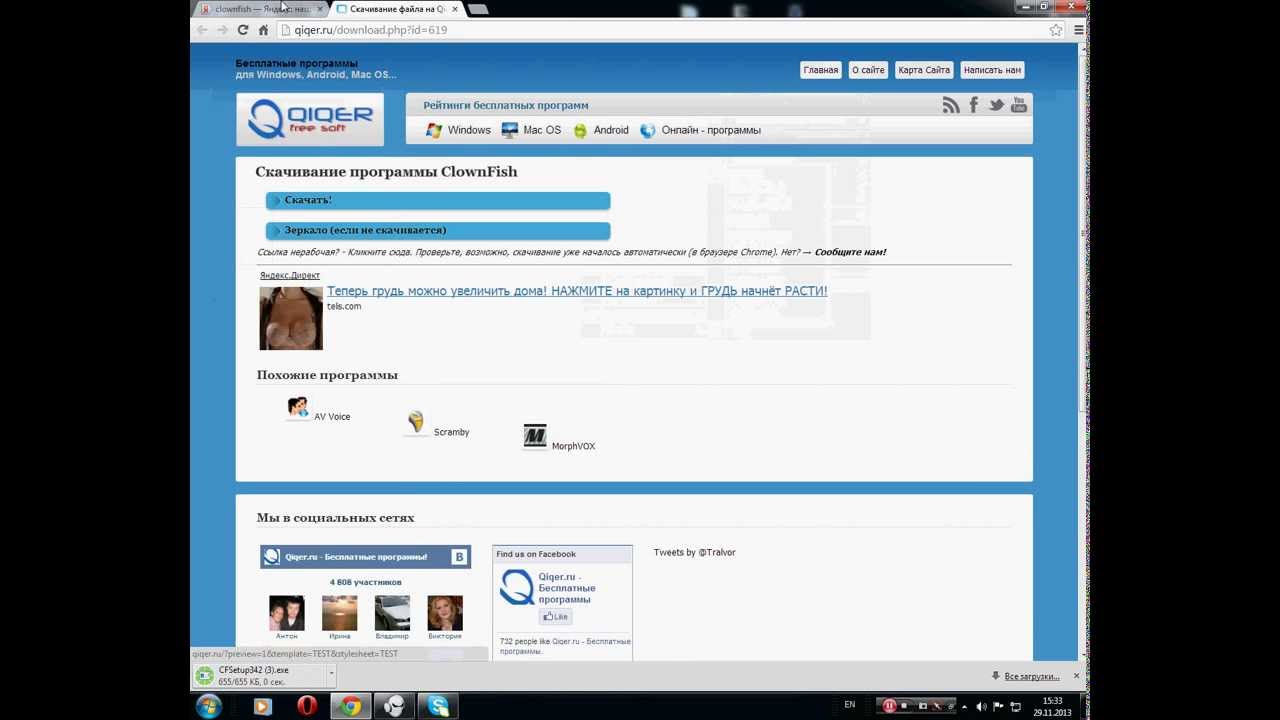
Task: Click the Facebook Like button
Action: [x=556, y=617]
